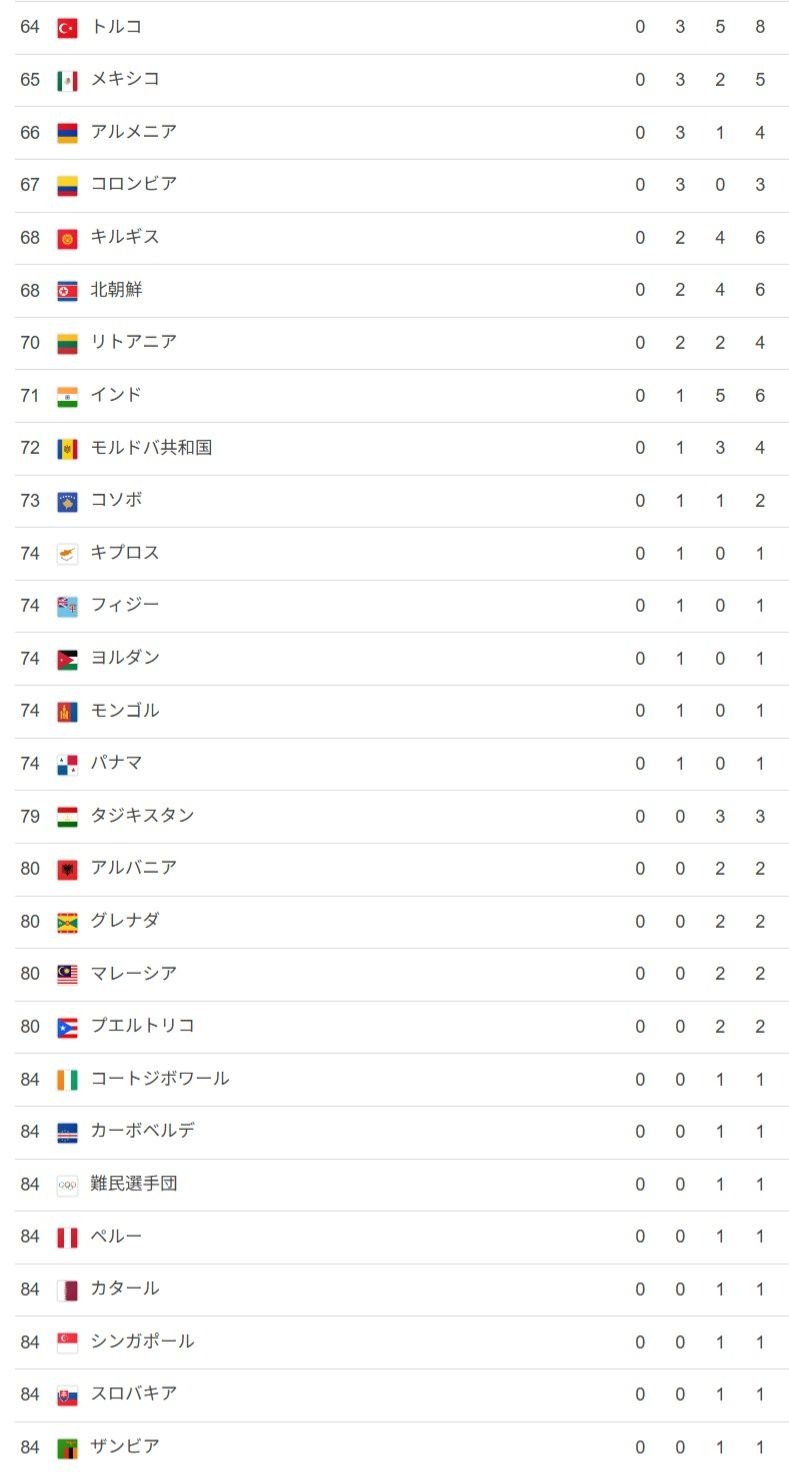Click the Zambia flag icon
The width and height of the screenshot is (789, 1479).
click(x=67, y=1448)
